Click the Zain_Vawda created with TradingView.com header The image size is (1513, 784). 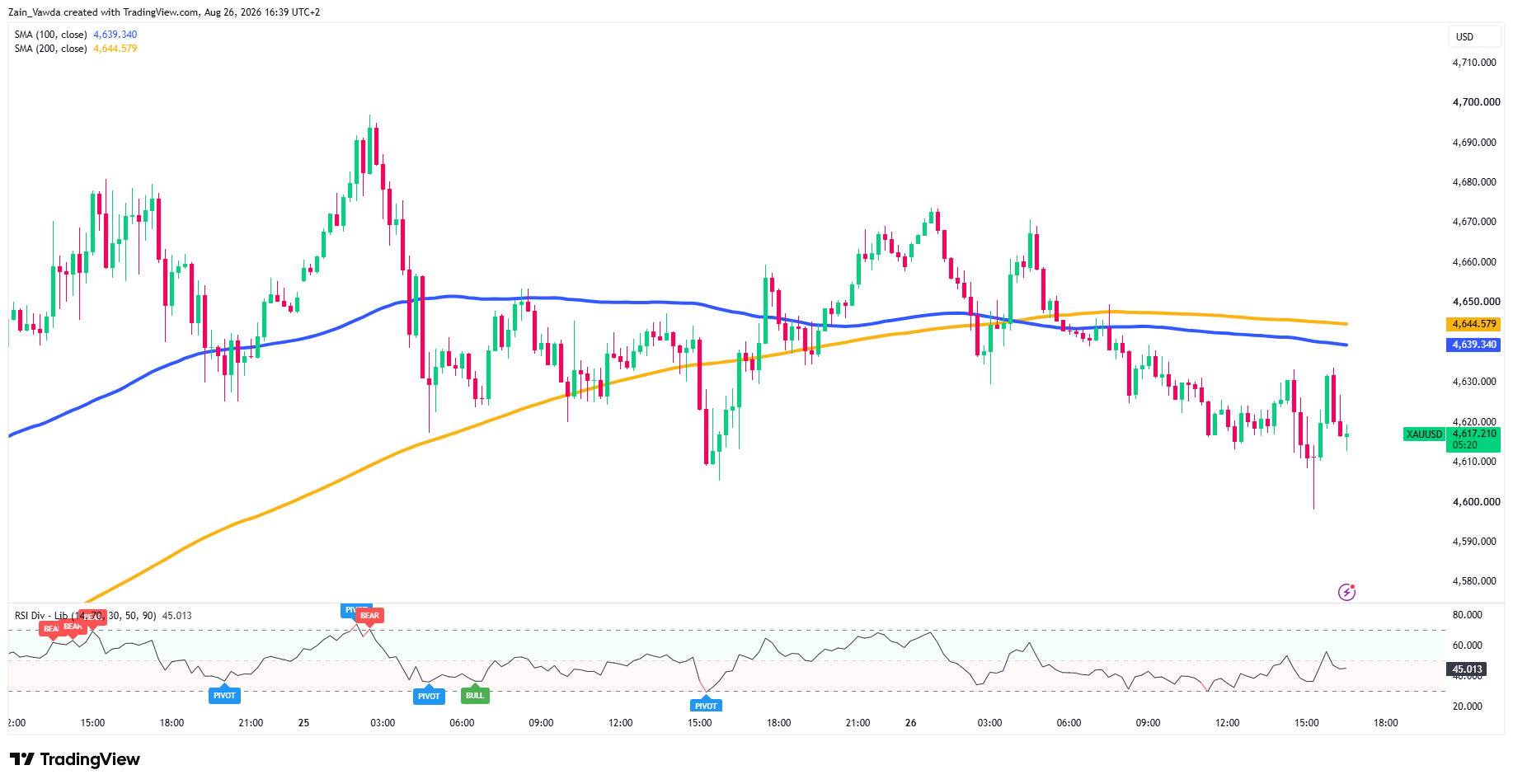pyautogui.click(x=164, y=12)
